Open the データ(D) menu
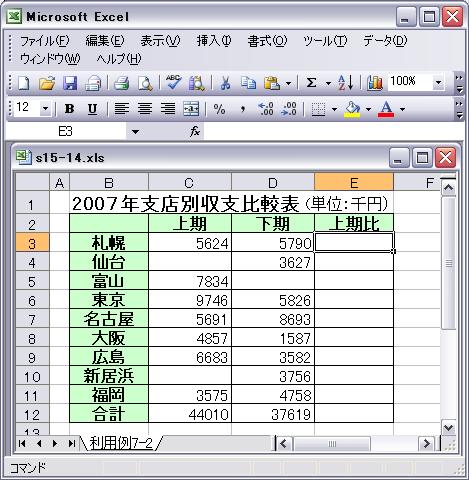 385,41
